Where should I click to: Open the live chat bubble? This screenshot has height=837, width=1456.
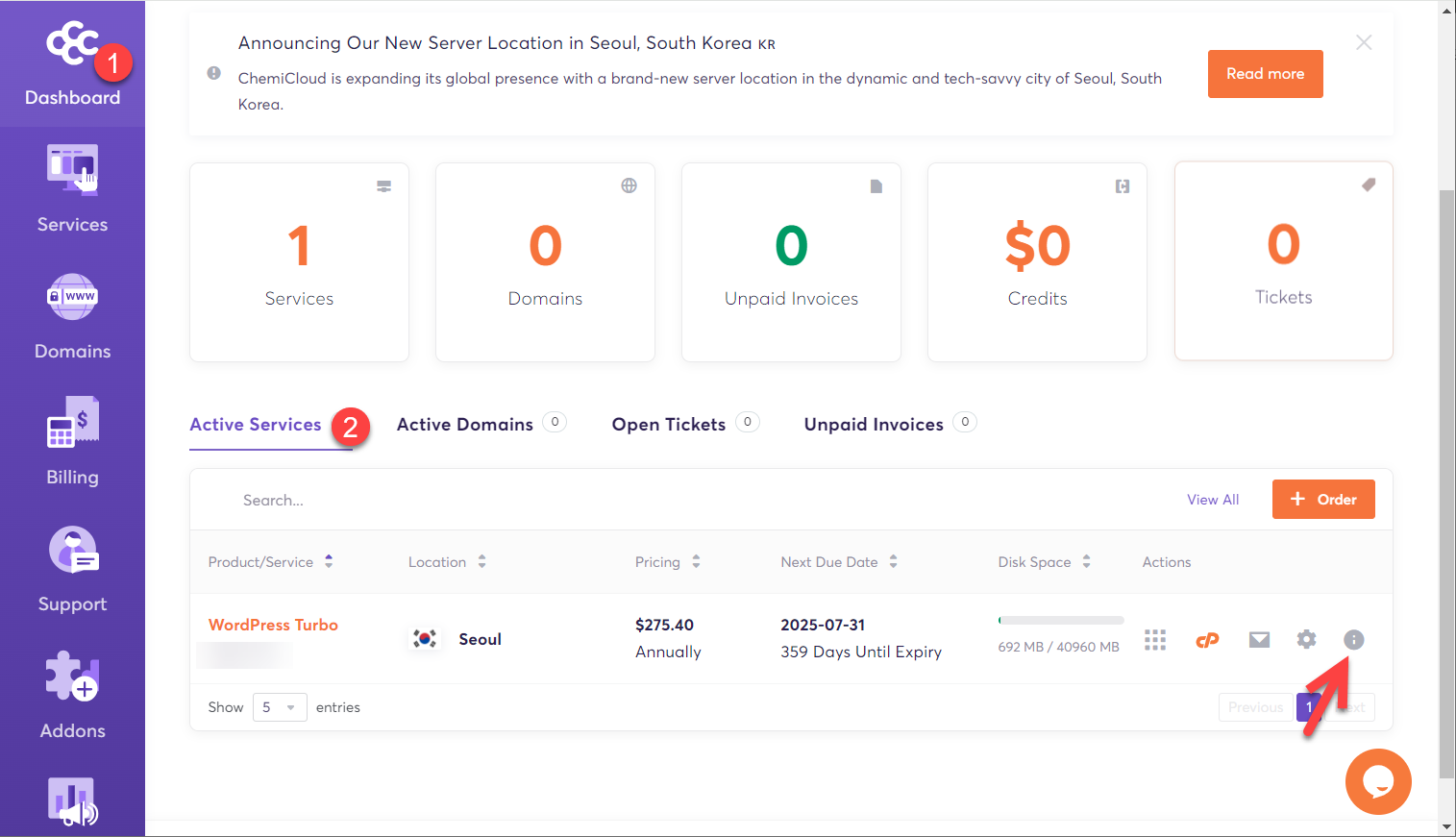1378,781
